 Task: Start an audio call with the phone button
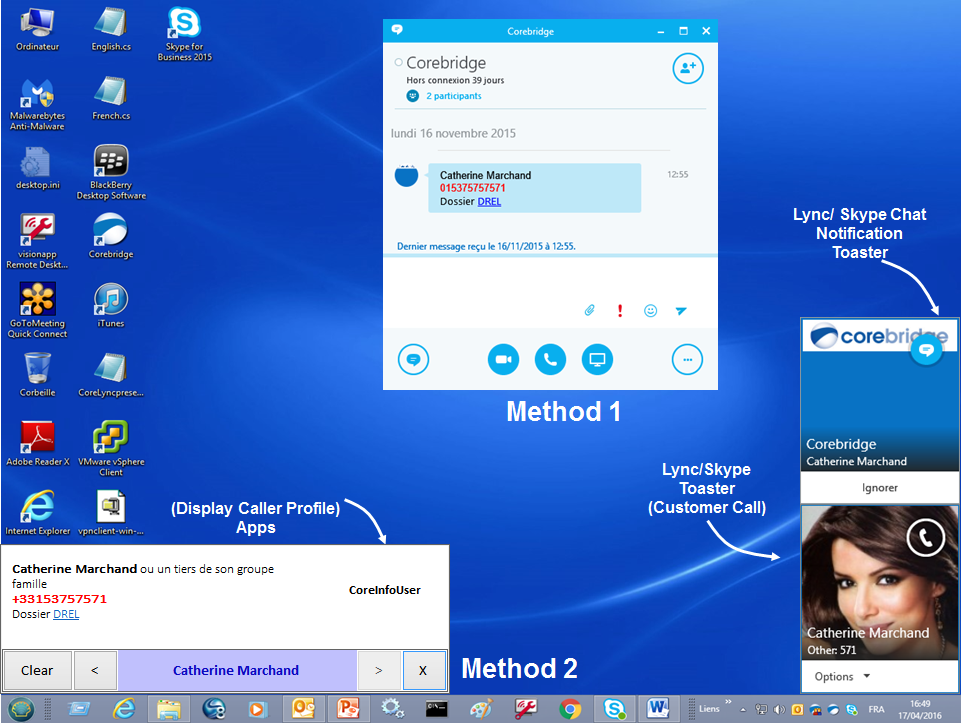(550, 360)
